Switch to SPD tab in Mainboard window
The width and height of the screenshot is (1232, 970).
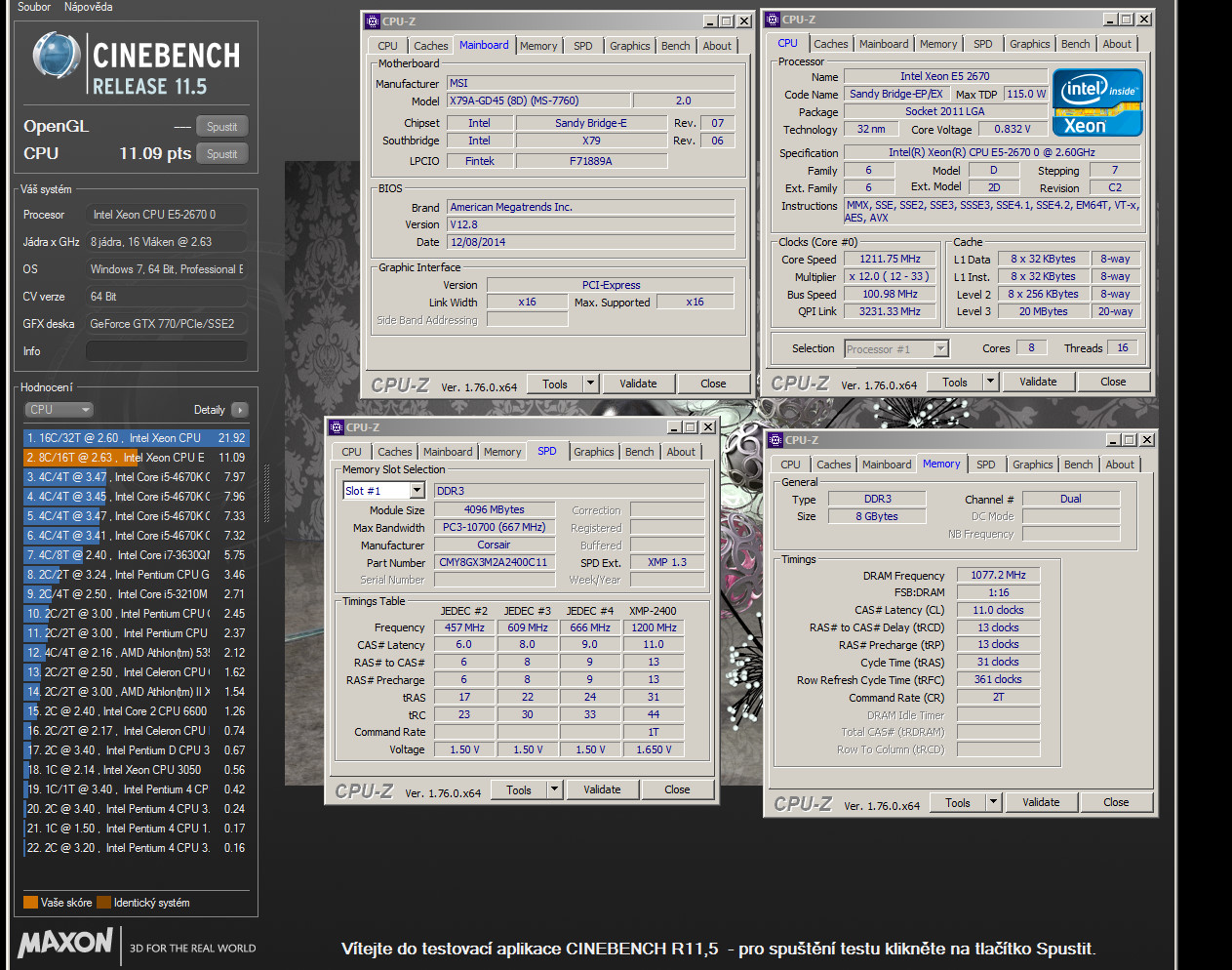pos(582,46)
